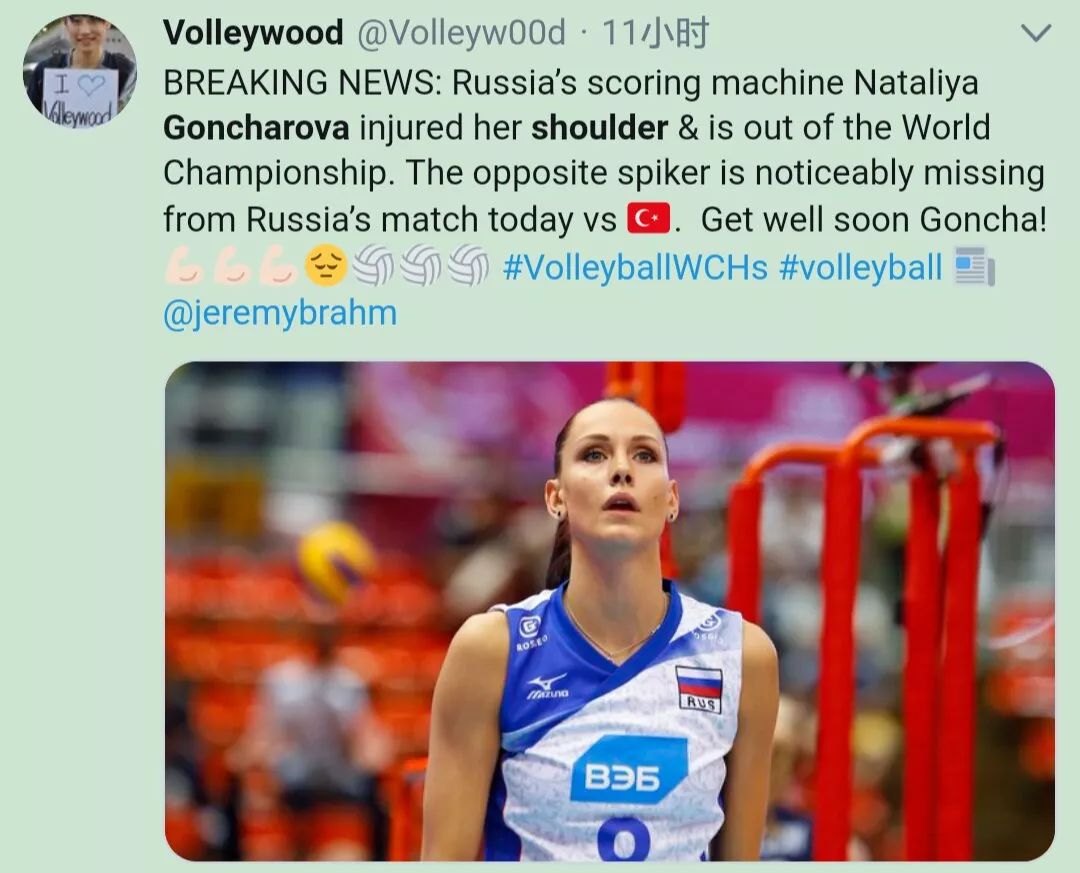1080x873 pixels.
Task: Open the tweet options chevron dropdown
Action: tap(1036, 32)
